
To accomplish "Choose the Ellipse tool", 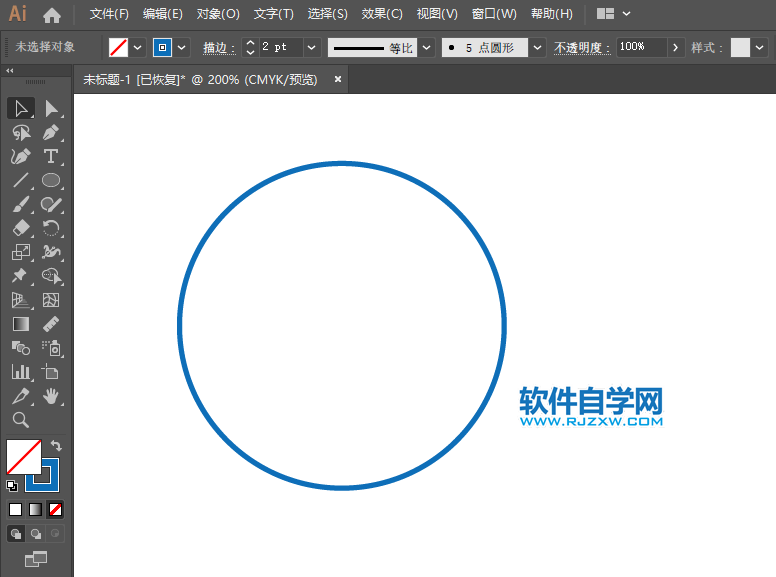I will tap(51, 181).
